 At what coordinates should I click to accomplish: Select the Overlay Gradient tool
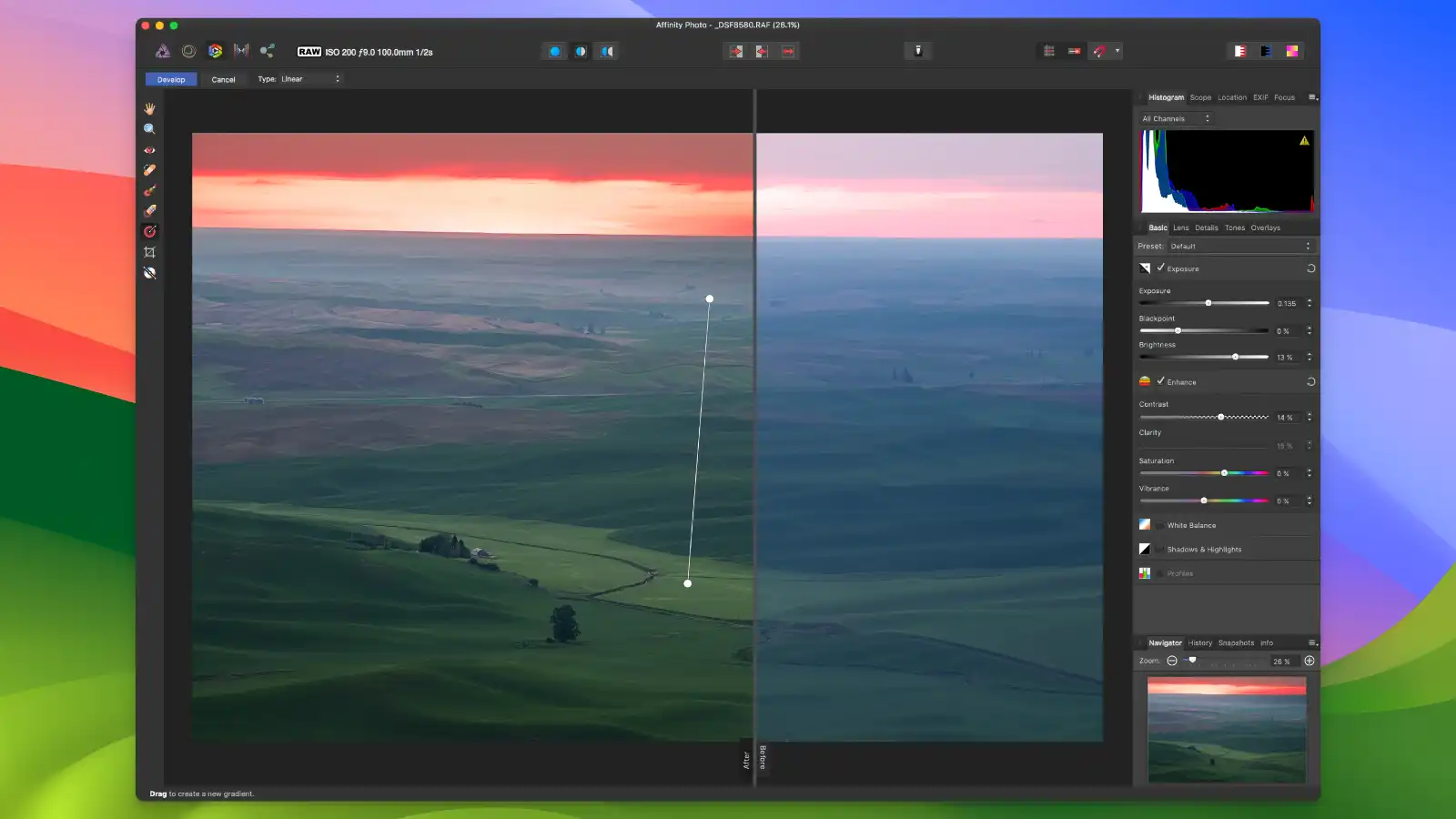click(149, 230)
